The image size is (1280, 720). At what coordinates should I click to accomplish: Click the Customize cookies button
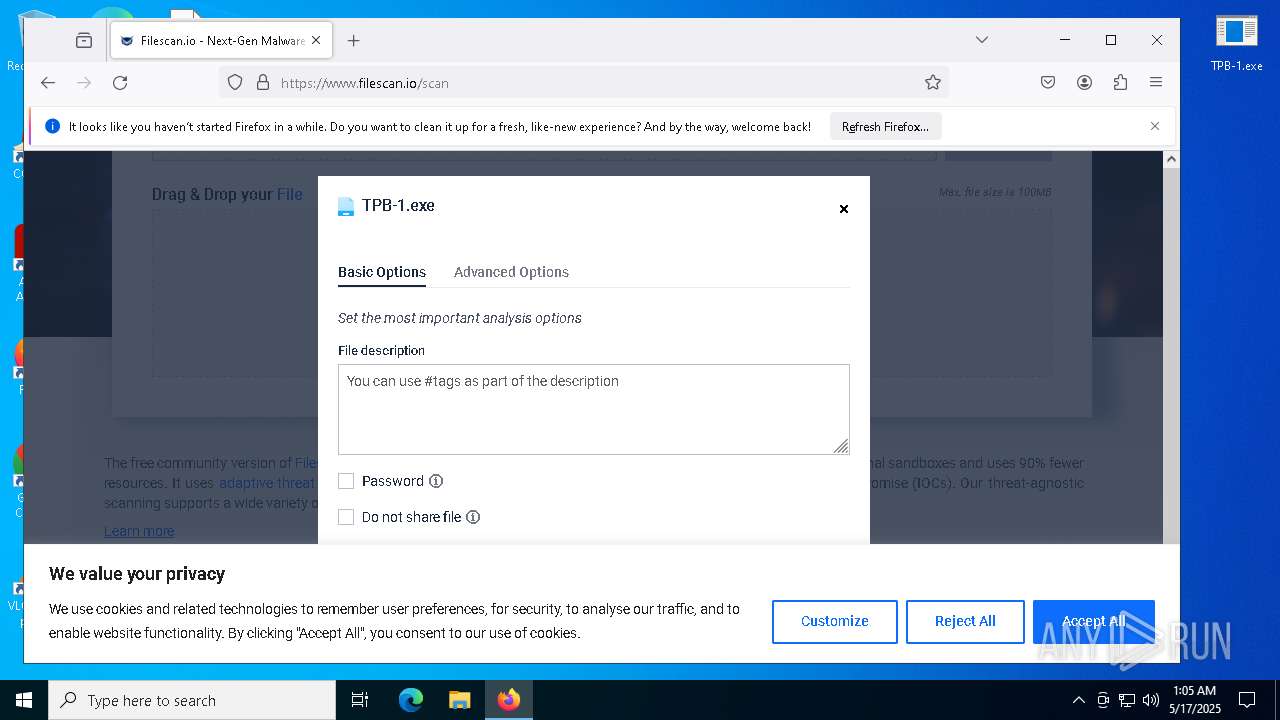835,621
